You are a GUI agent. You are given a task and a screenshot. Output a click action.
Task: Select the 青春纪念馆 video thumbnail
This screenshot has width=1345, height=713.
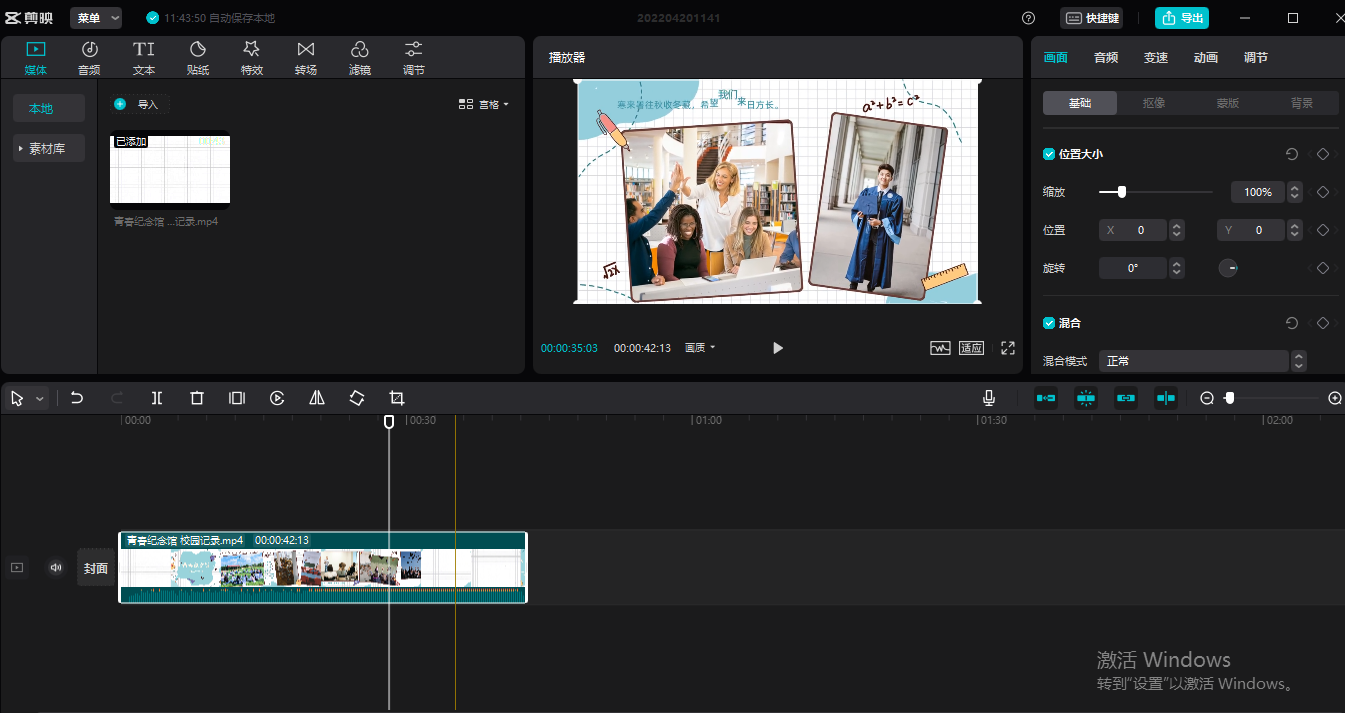[x=170, y=170]
